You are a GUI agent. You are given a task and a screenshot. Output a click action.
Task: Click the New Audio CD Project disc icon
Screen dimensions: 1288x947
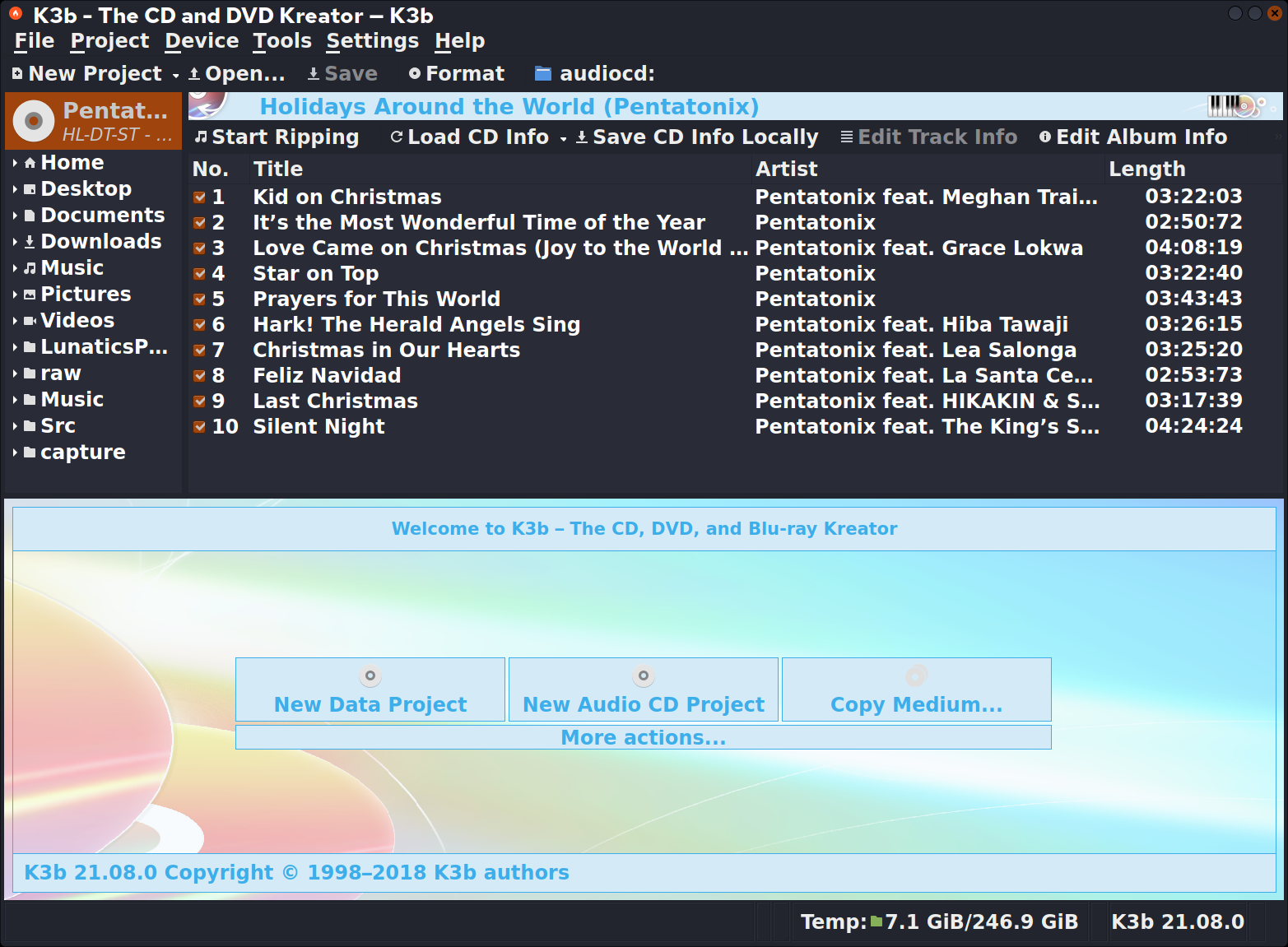click(x=644, y=676)
